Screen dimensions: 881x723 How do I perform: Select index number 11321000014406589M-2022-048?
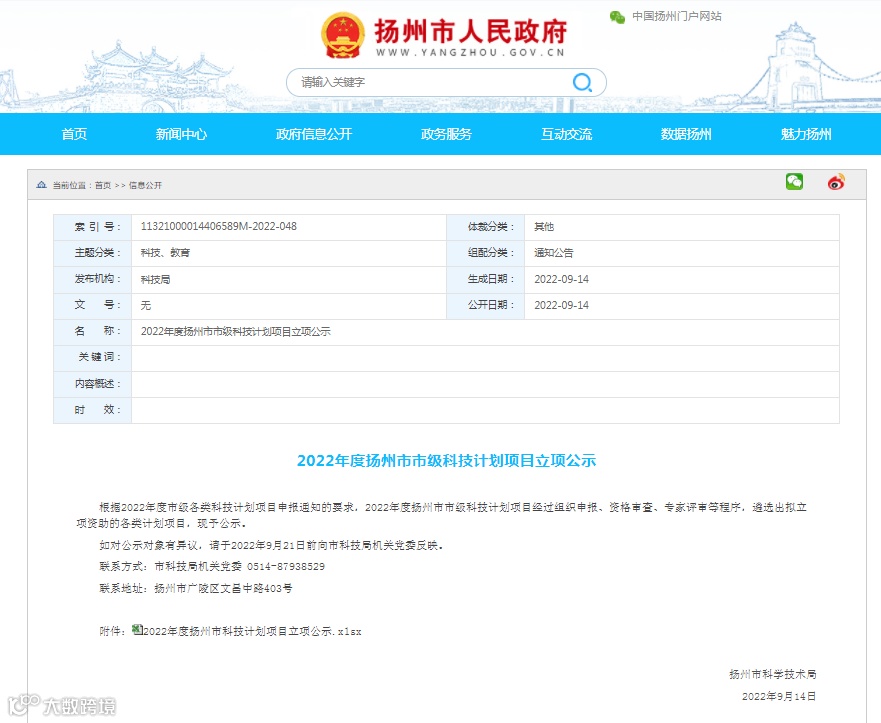tap(219, 226)
